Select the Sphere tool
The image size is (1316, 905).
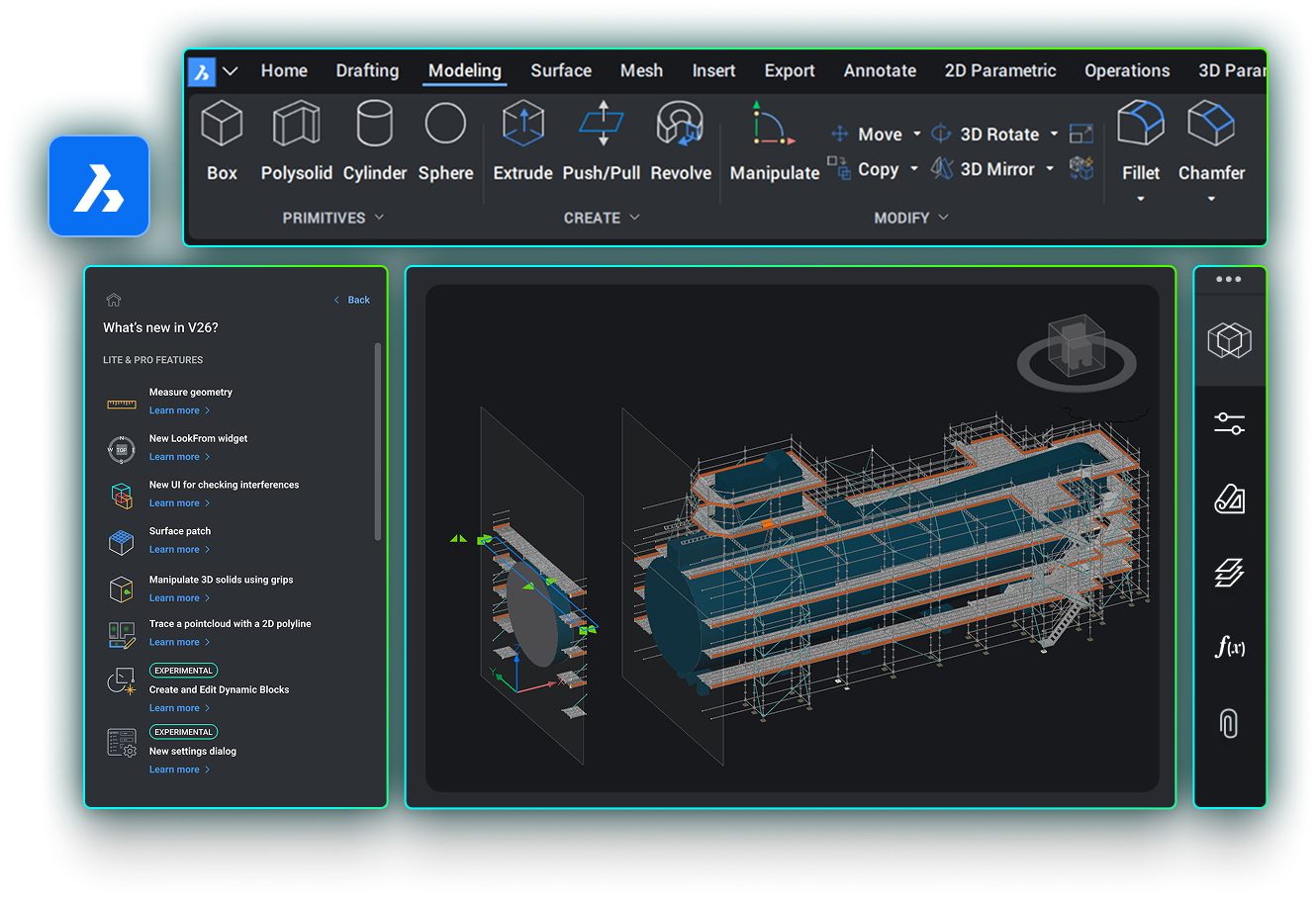coord(445,126)
